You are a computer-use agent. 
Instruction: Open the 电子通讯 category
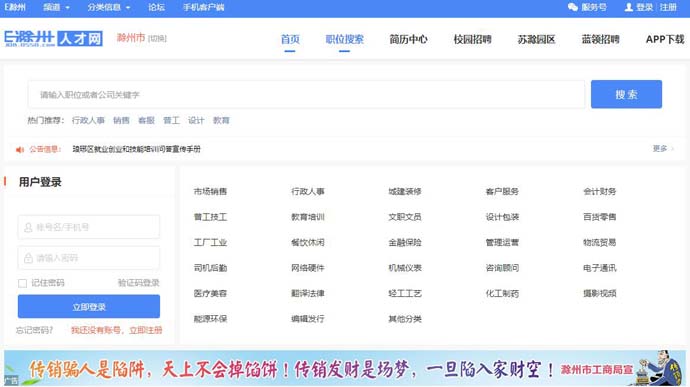click(599, 268)
